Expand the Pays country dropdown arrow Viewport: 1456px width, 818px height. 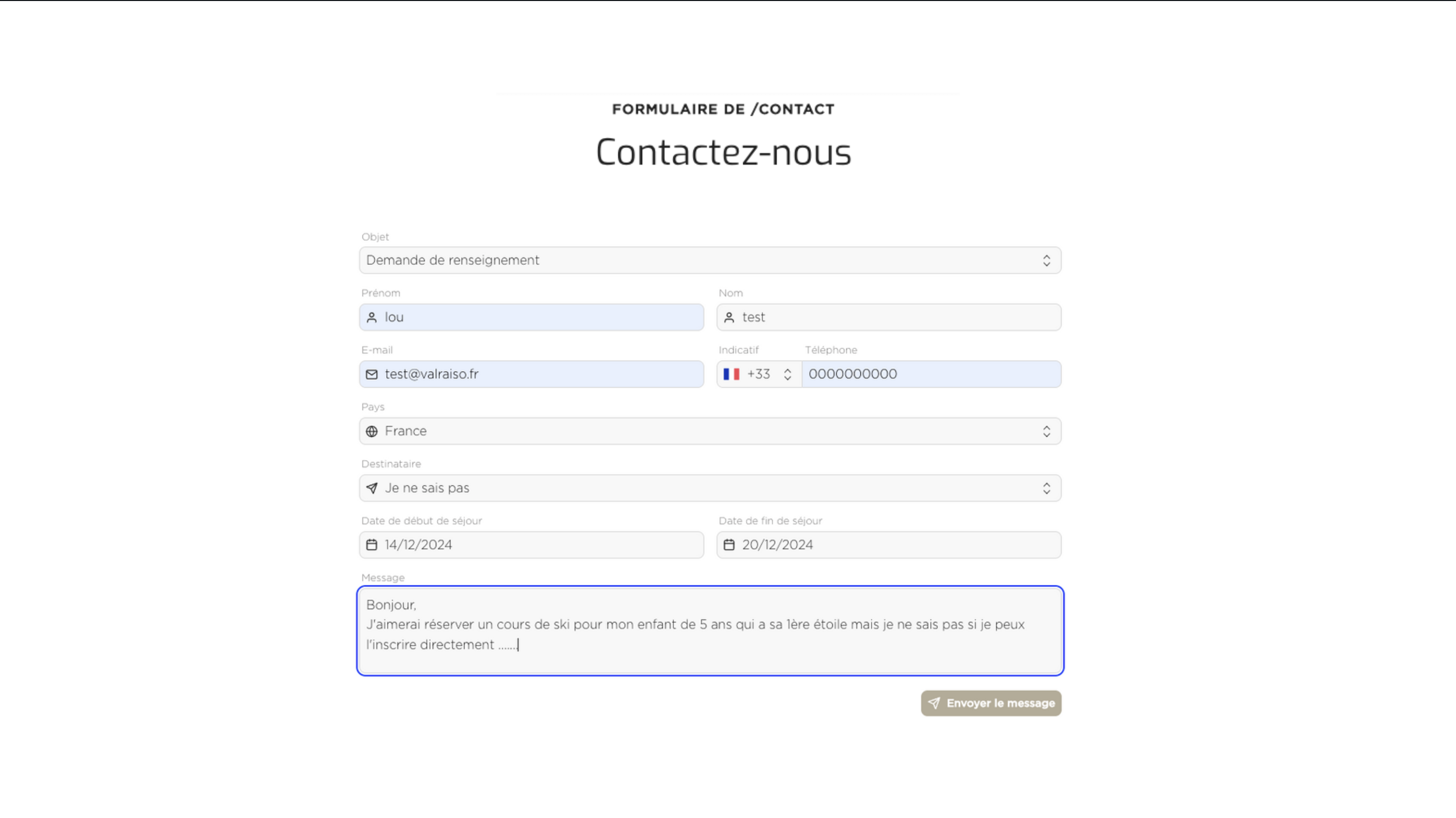1046,431
